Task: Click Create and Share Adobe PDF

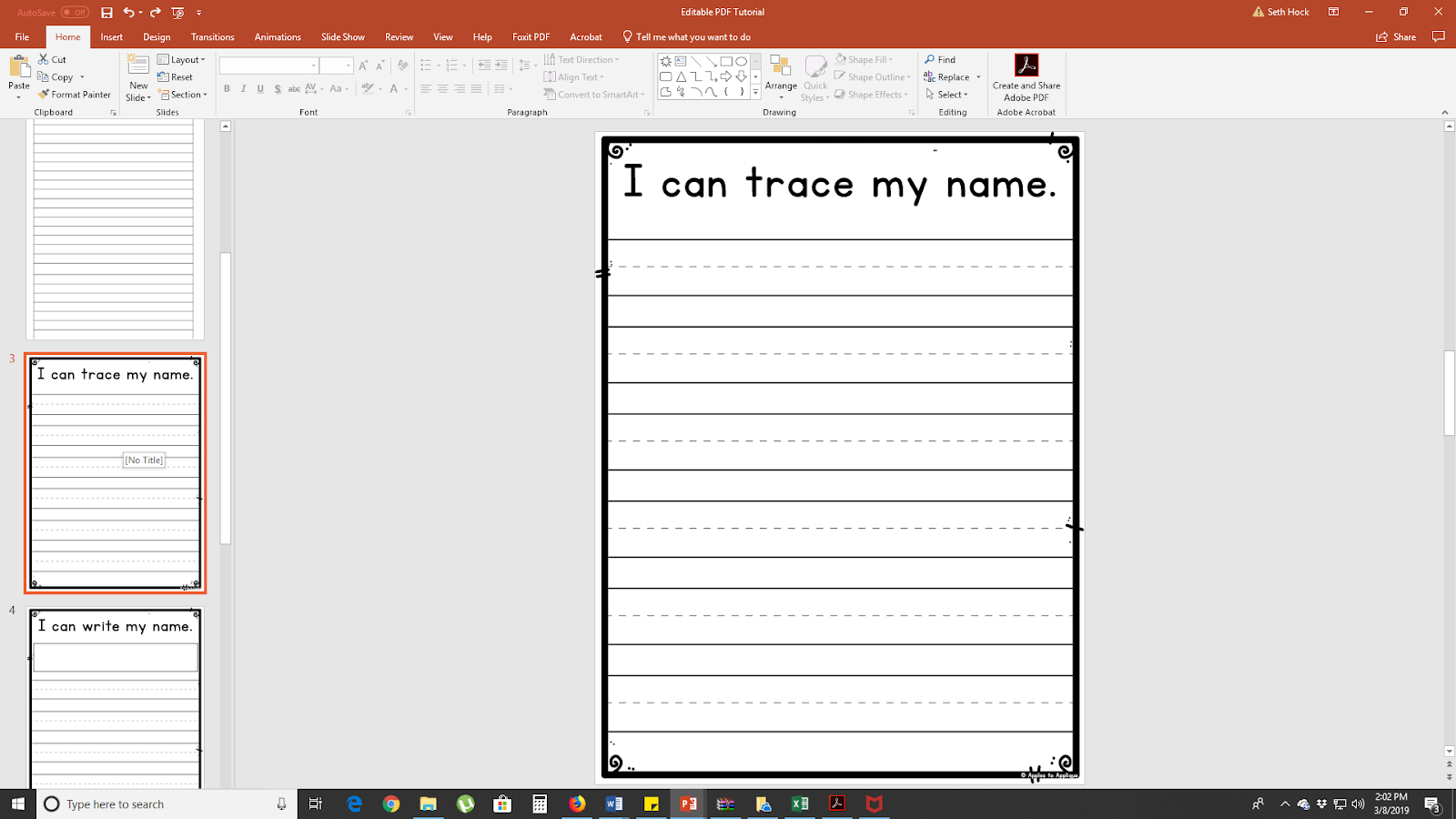Action: (x=1026, y=77)
